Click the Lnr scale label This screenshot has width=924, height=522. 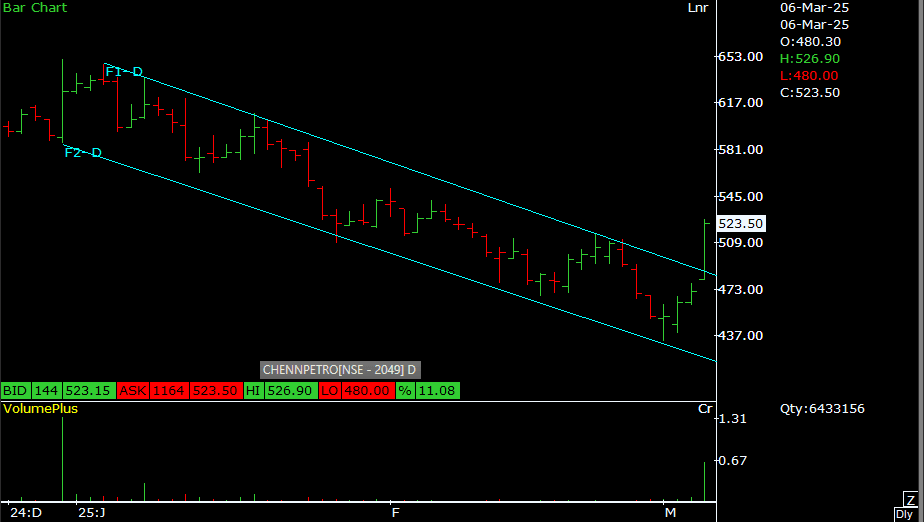coord(698,8)
